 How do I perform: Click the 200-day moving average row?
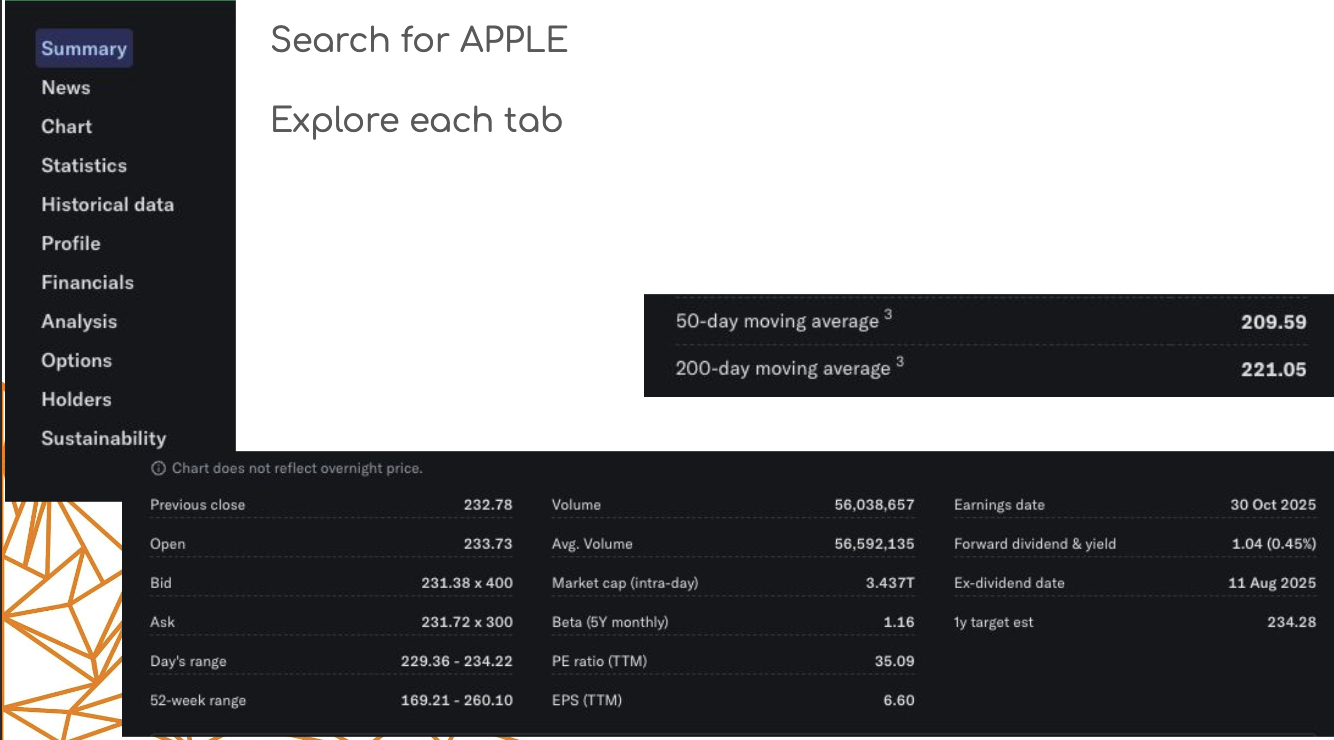tap(991, 369)
